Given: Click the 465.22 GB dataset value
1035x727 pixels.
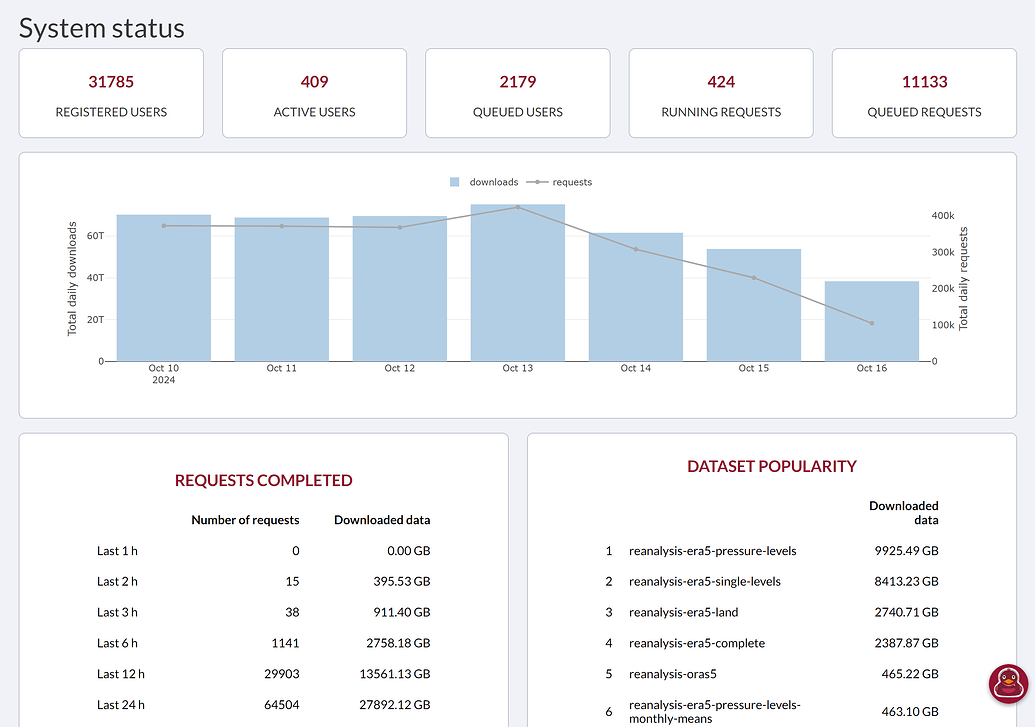Looking at the screenshot, I should [910, 674].
